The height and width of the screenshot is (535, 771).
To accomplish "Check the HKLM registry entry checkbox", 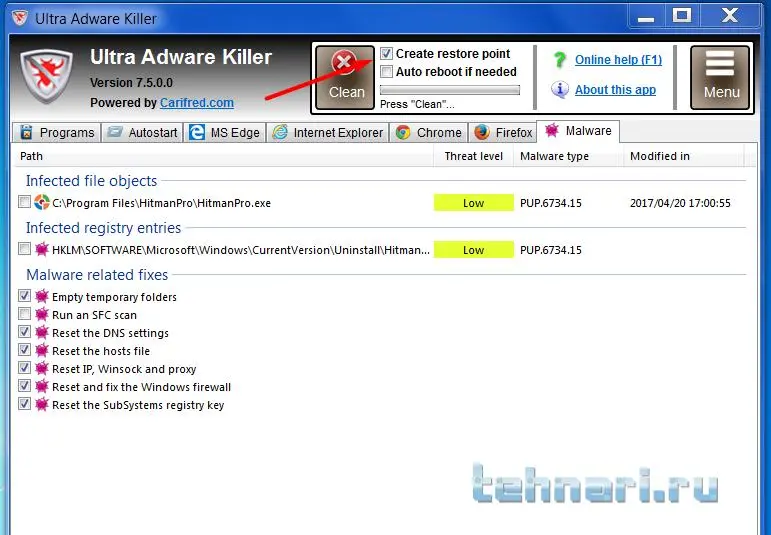I will (24, 249).
